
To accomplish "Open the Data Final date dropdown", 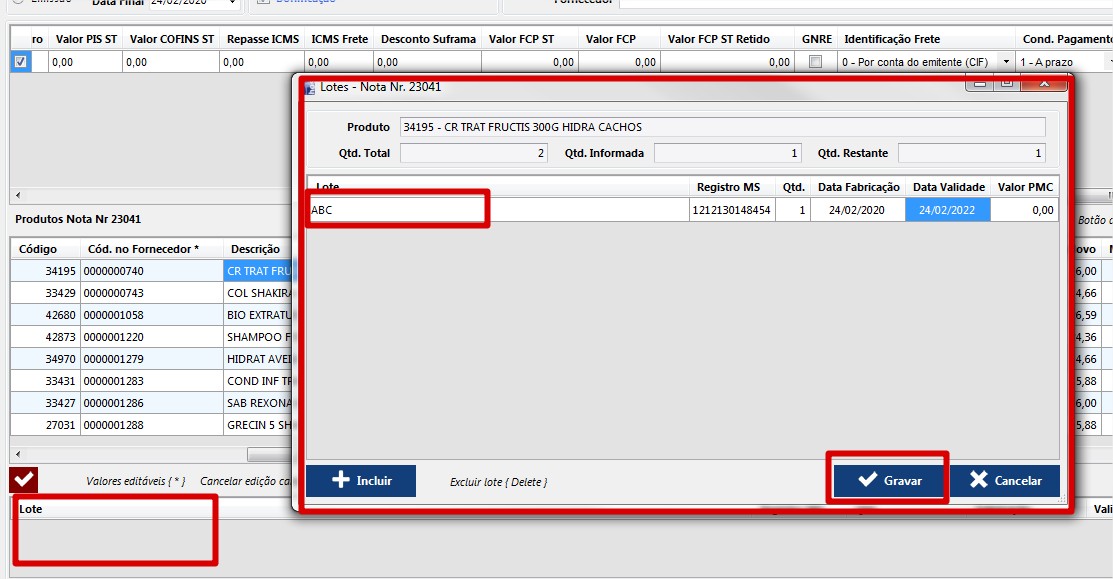I will coord(232,3).
